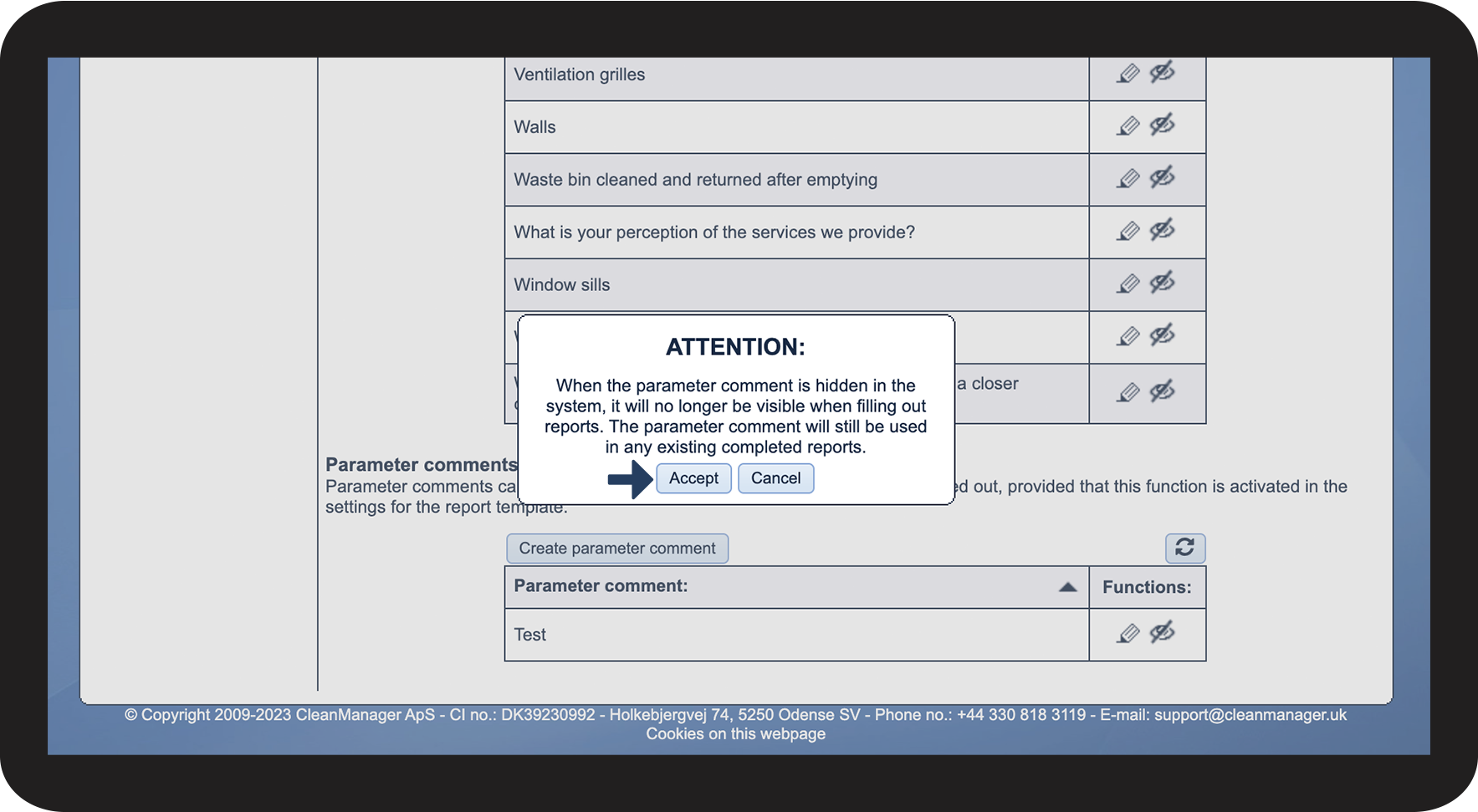Image resolution: width=1478 pixels, height=812 pixels.
Task: Hide the Walls parameter
Action: 1162,125
